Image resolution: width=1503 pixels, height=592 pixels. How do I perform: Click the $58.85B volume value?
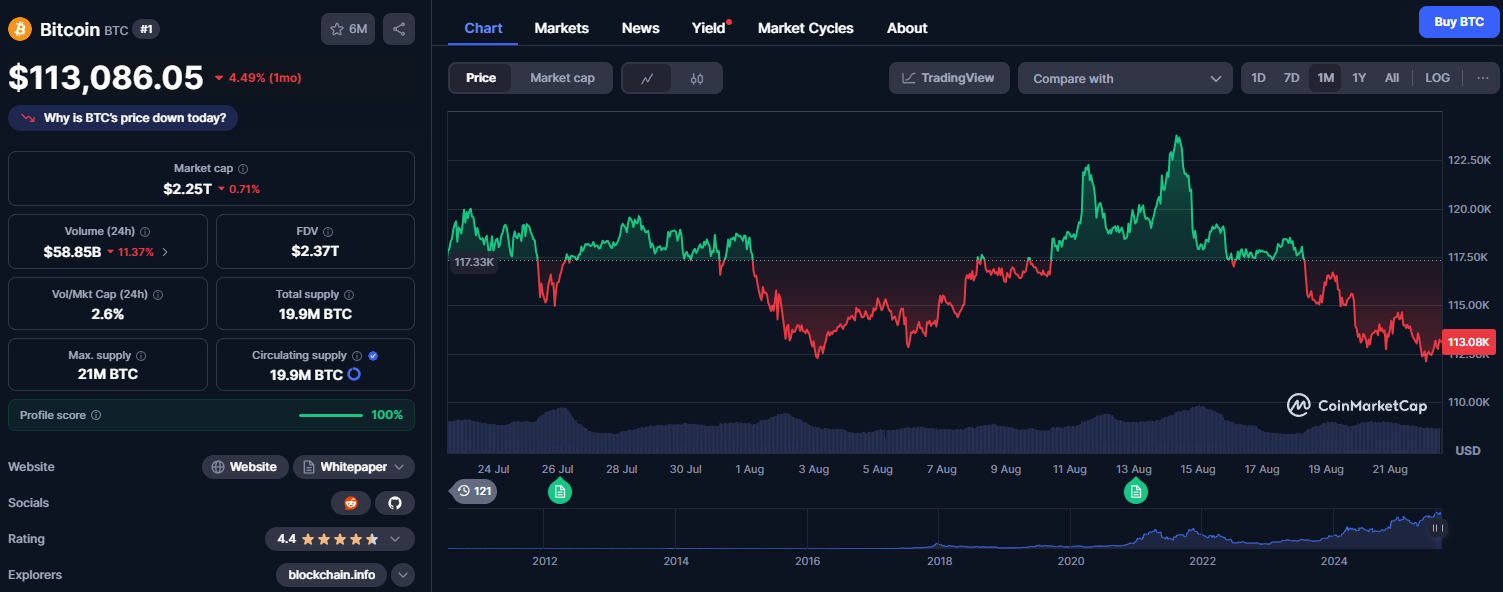(x=72, y=252)
